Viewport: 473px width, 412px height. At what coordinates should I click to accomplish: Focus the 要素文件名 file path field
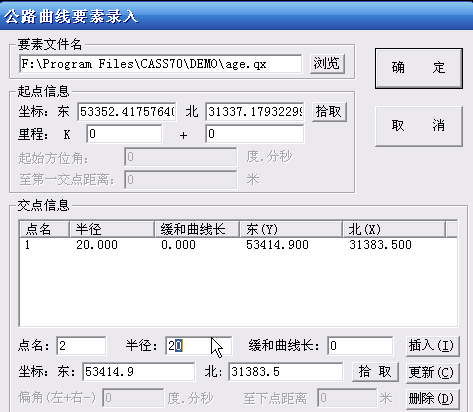pyautogui.click(x=160, y=64)
